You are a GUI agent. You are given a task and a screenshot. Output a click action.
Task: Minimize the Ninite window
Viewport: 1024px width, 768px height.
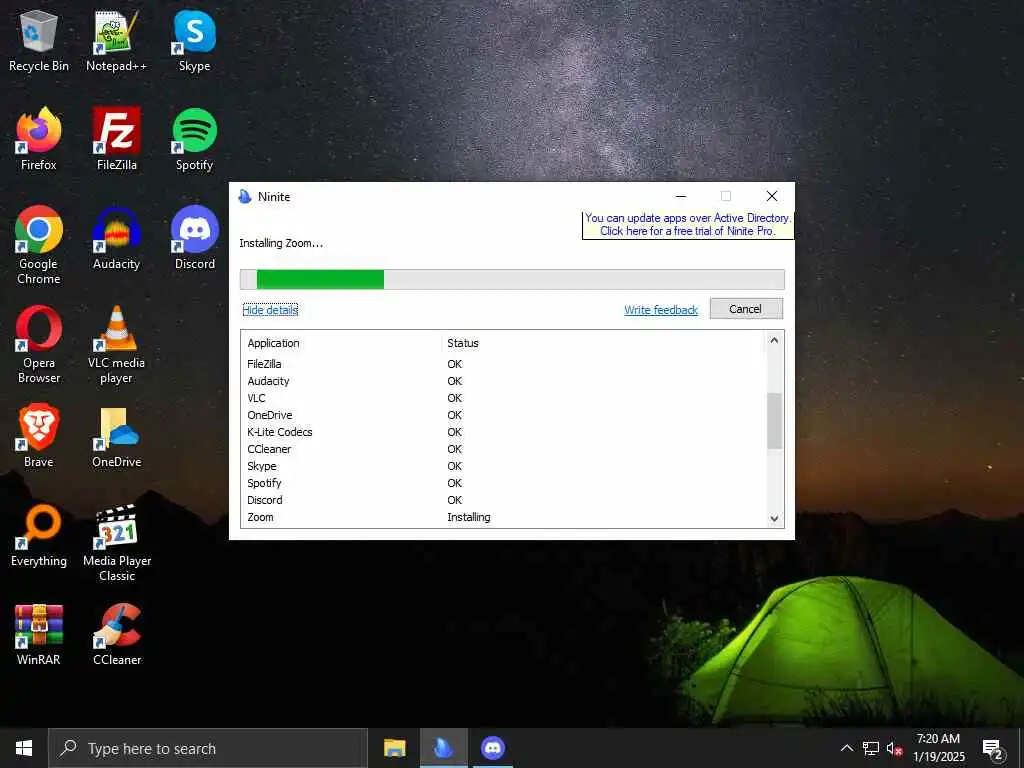(680, 196)
